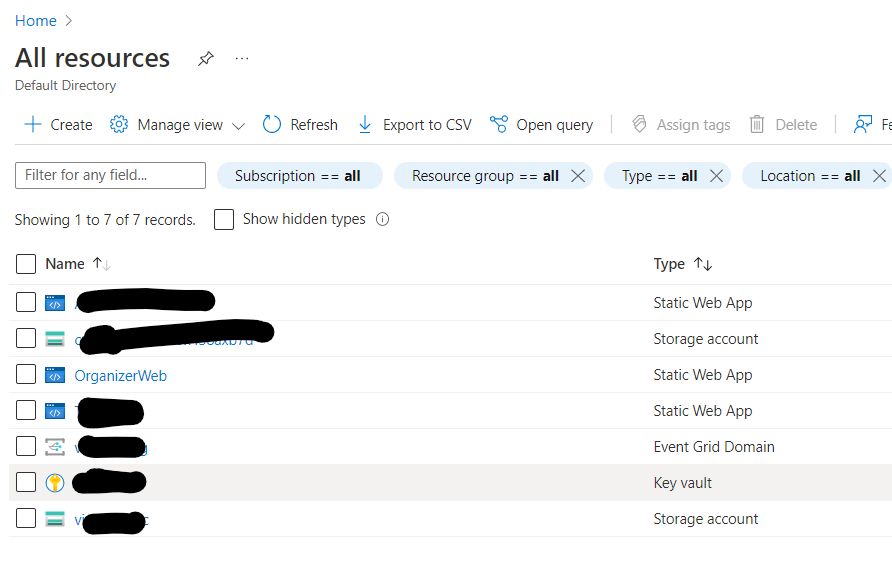The height and width of the screenshot is (567, 892).
Task: Click the Open query graph icon
Action: point(499,125)
